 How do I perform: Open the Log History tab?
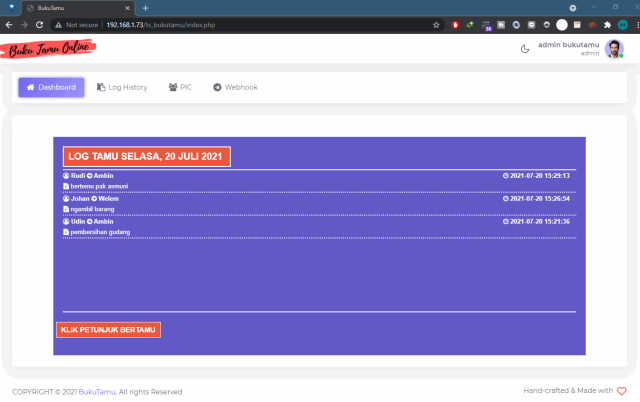[x=122, y=87]
